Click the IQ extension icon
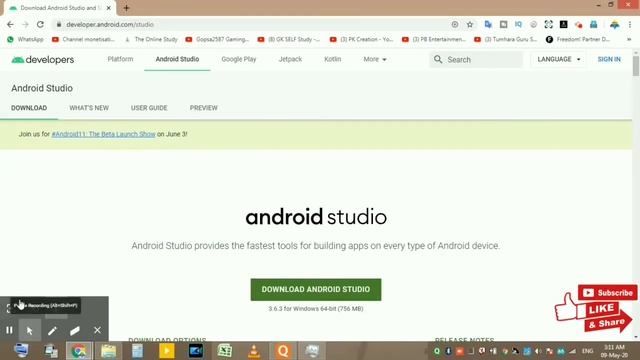 [518, 24]
